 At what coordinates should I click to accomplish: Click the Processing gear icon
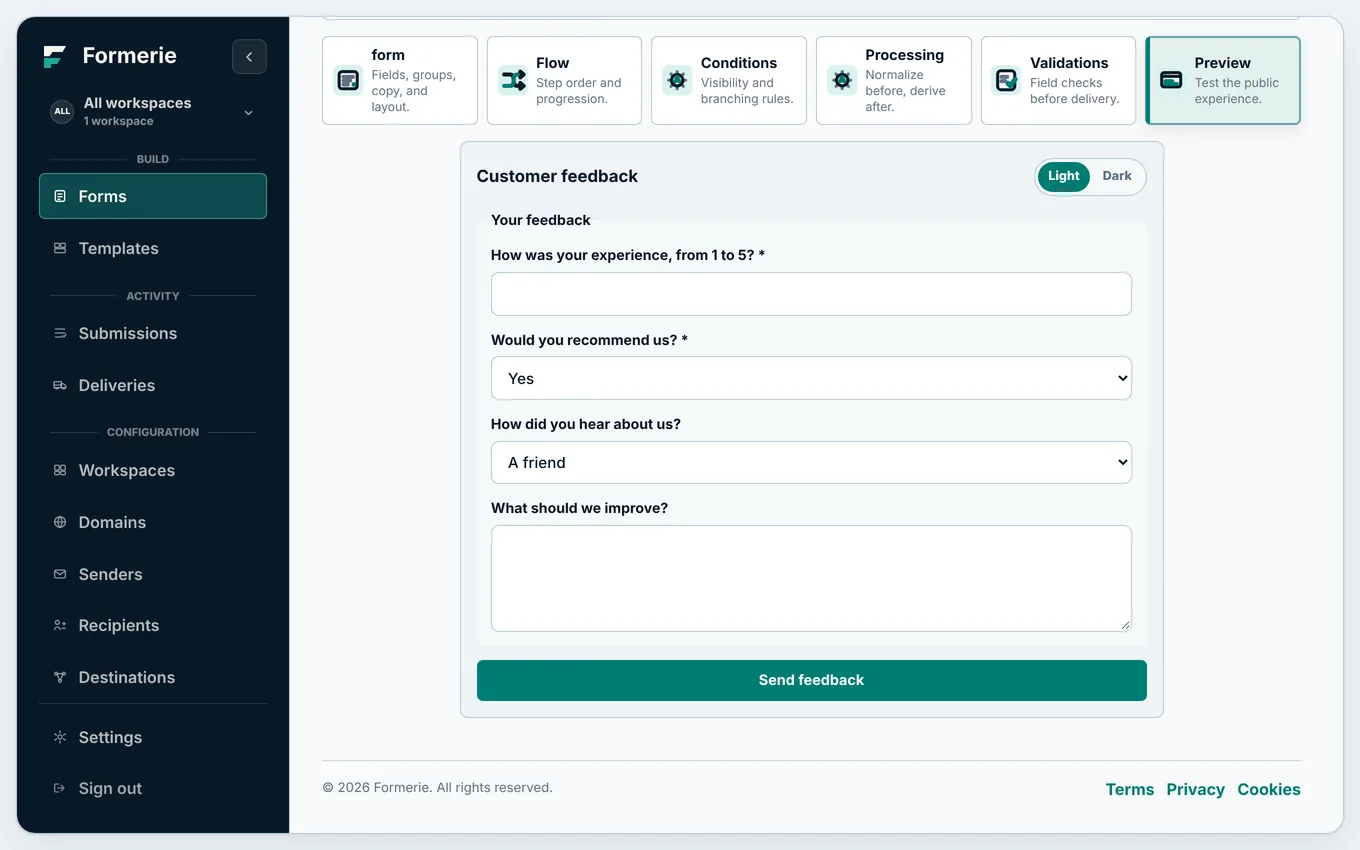(x=842, y=80)
